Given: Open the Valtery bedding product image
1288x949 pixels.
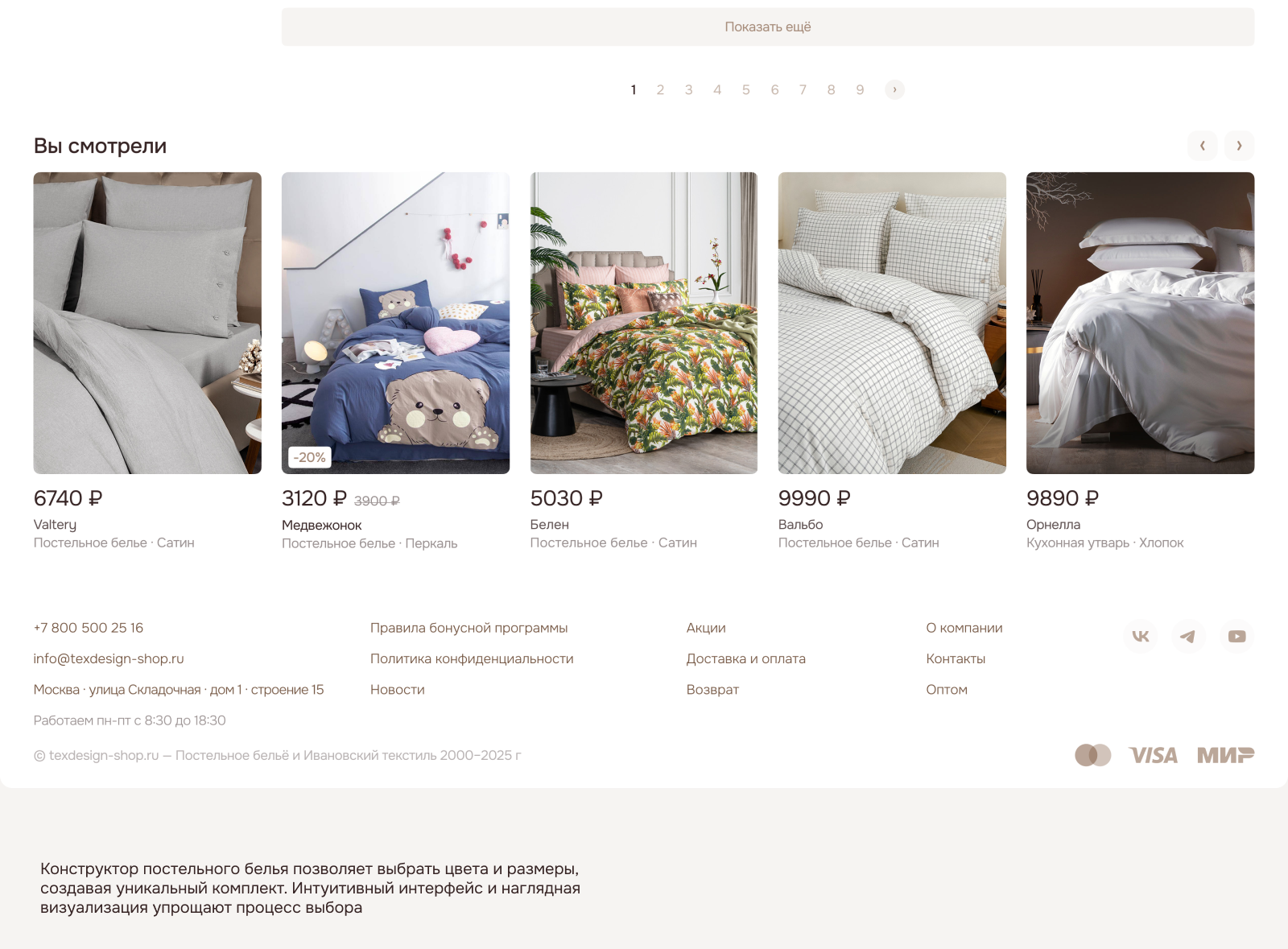Looking at the screenshot, I should 147,323.
